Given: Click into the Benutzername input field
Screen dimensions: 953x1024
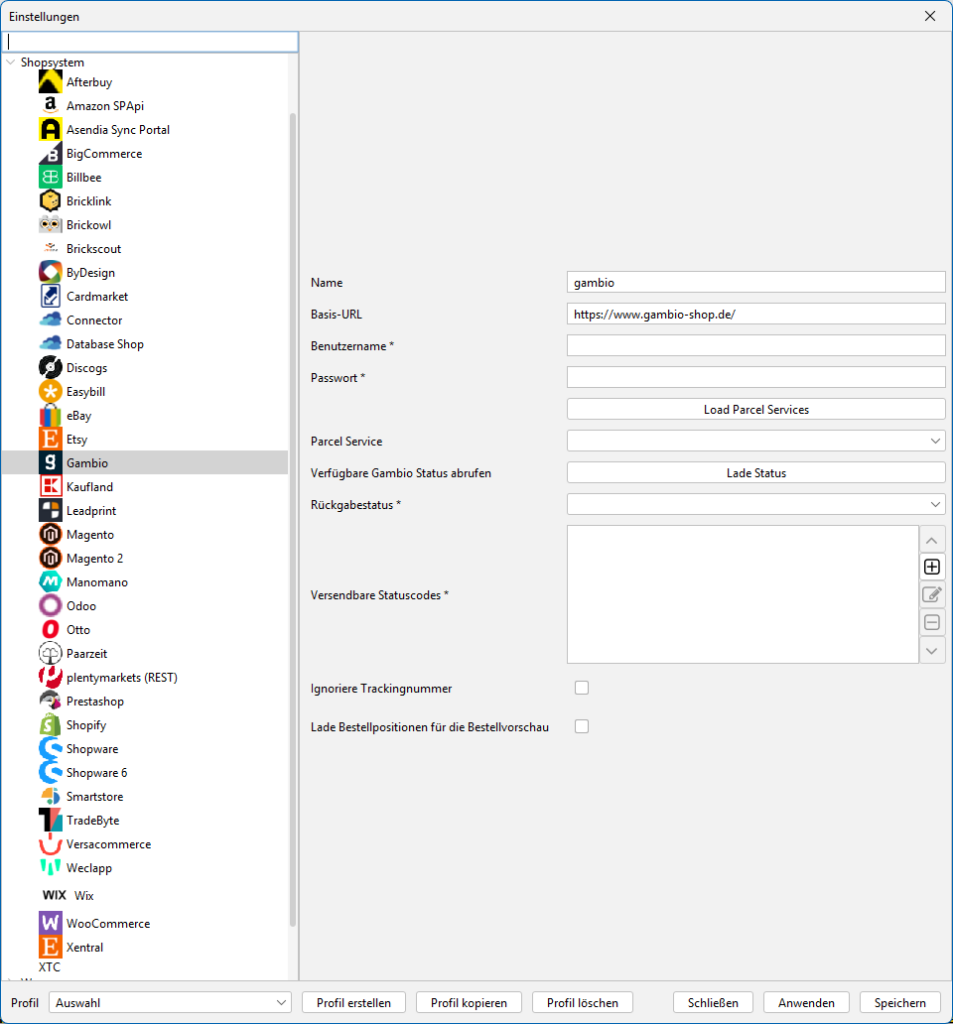Looking at the screenshot, I should (755, 346).
